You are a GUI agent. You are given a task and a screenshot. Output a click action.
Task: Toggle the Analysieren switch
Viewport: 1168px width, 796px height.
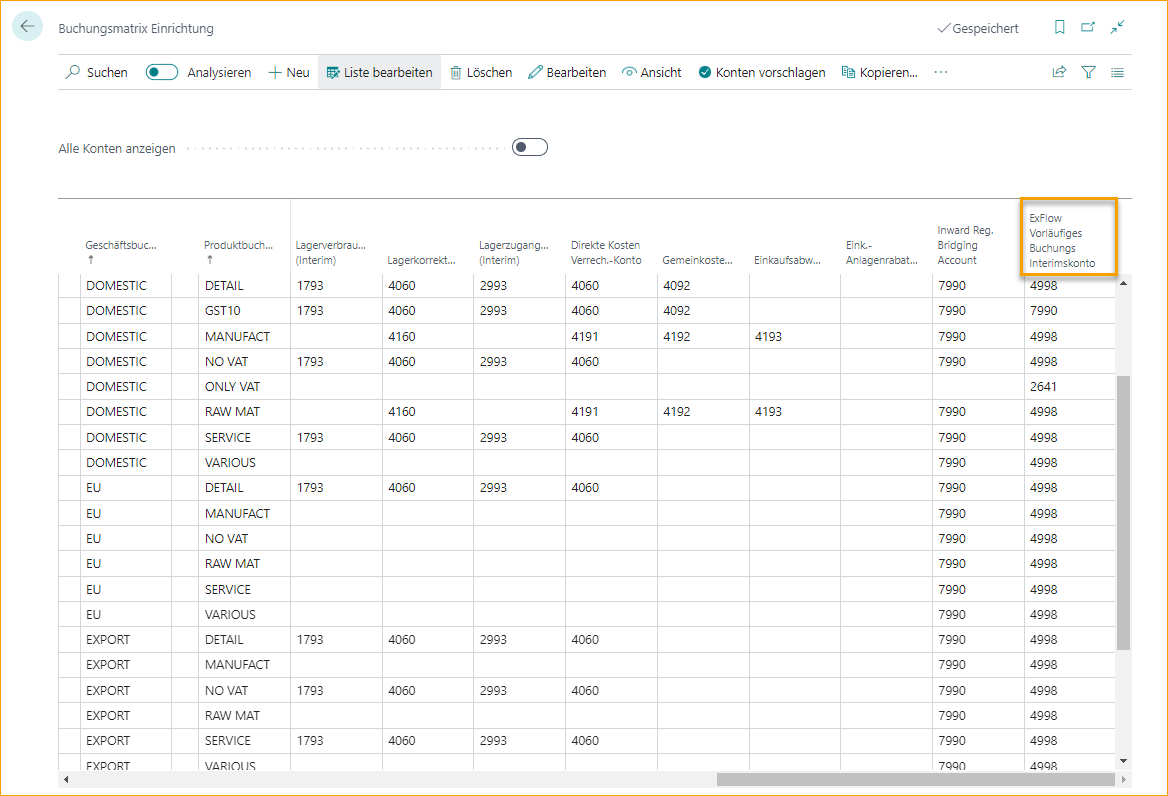(x=162, y=72)
